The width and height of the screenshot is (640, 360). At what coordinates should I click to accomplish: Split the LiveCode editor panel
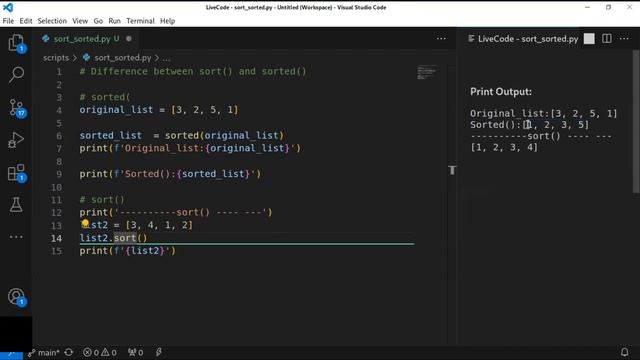[x=607, y=39]
